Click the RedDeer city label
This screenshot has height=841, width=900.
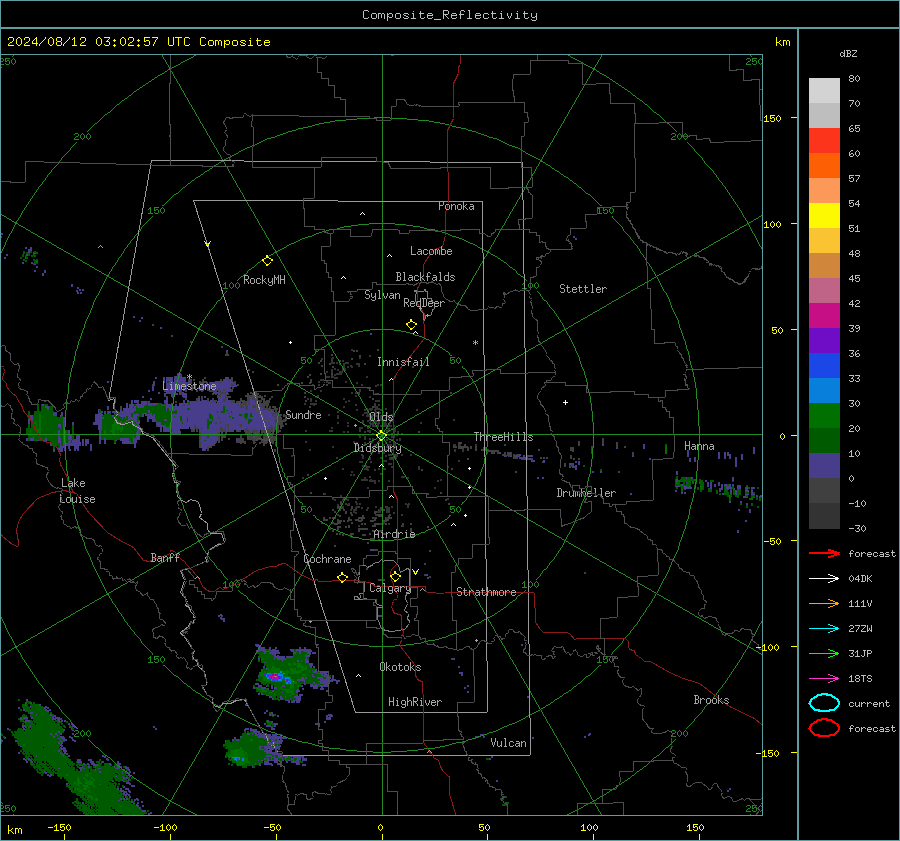pyautogui.click(x=424, y=303)
